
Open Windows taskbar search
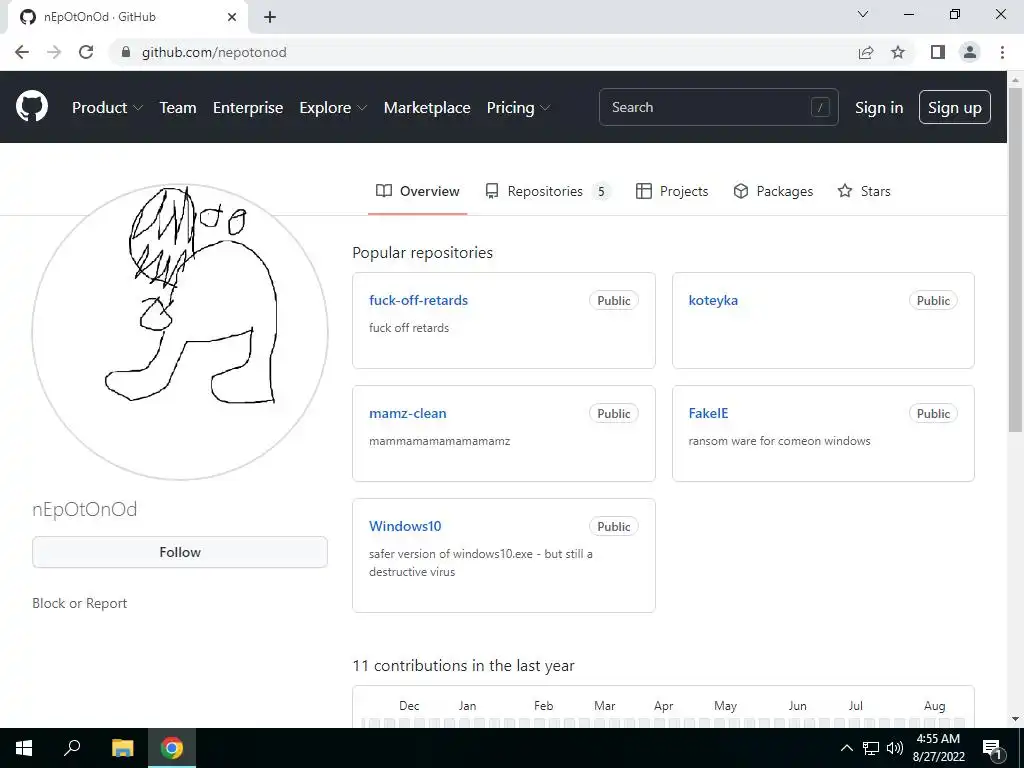tap(72, 748)
